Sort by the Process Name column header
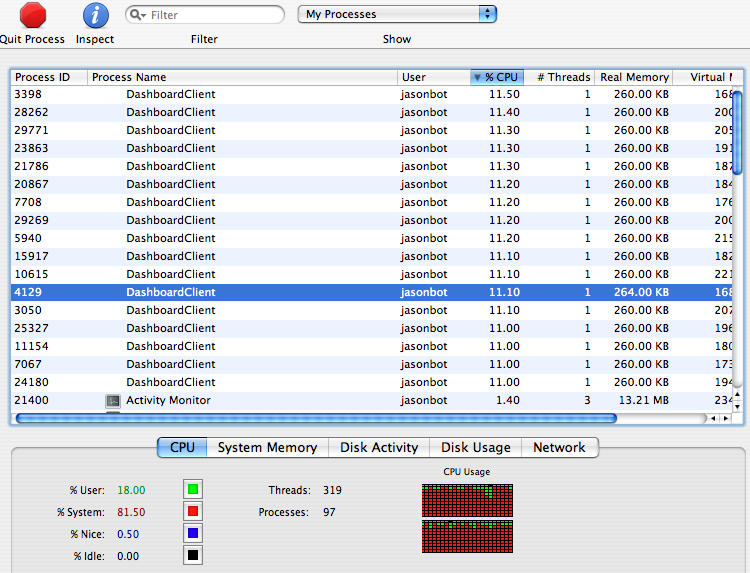The width and height of the screenshot is (750, 573). click(x=243, y=77)
